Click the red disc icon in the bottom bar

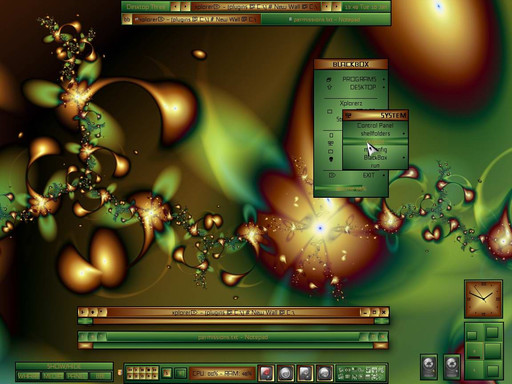(266, 373)
